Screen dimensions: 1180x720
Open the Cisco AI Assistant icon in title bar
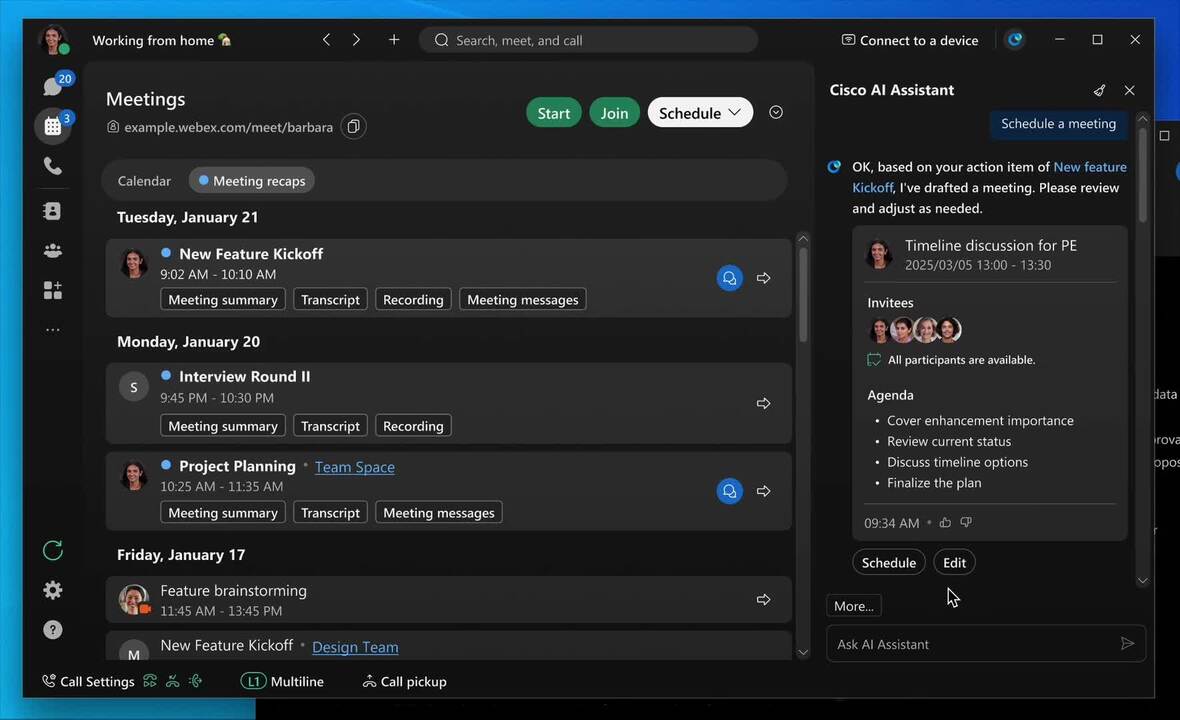1015,39
